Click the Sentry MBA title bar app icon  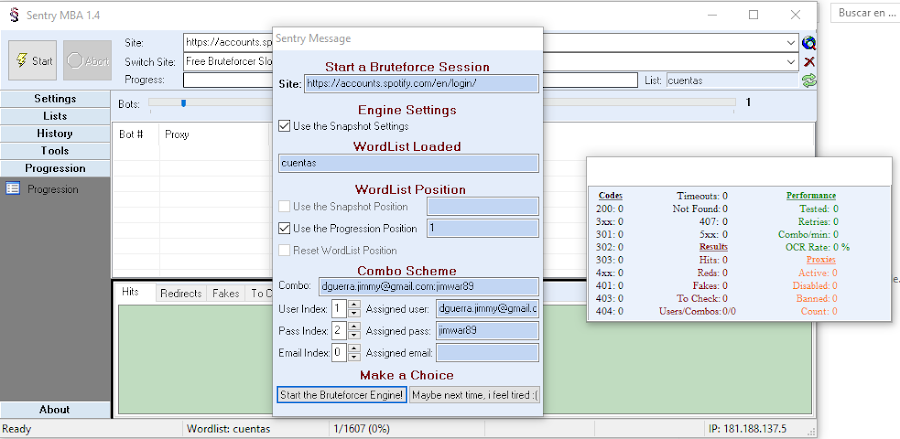(14, 15)
